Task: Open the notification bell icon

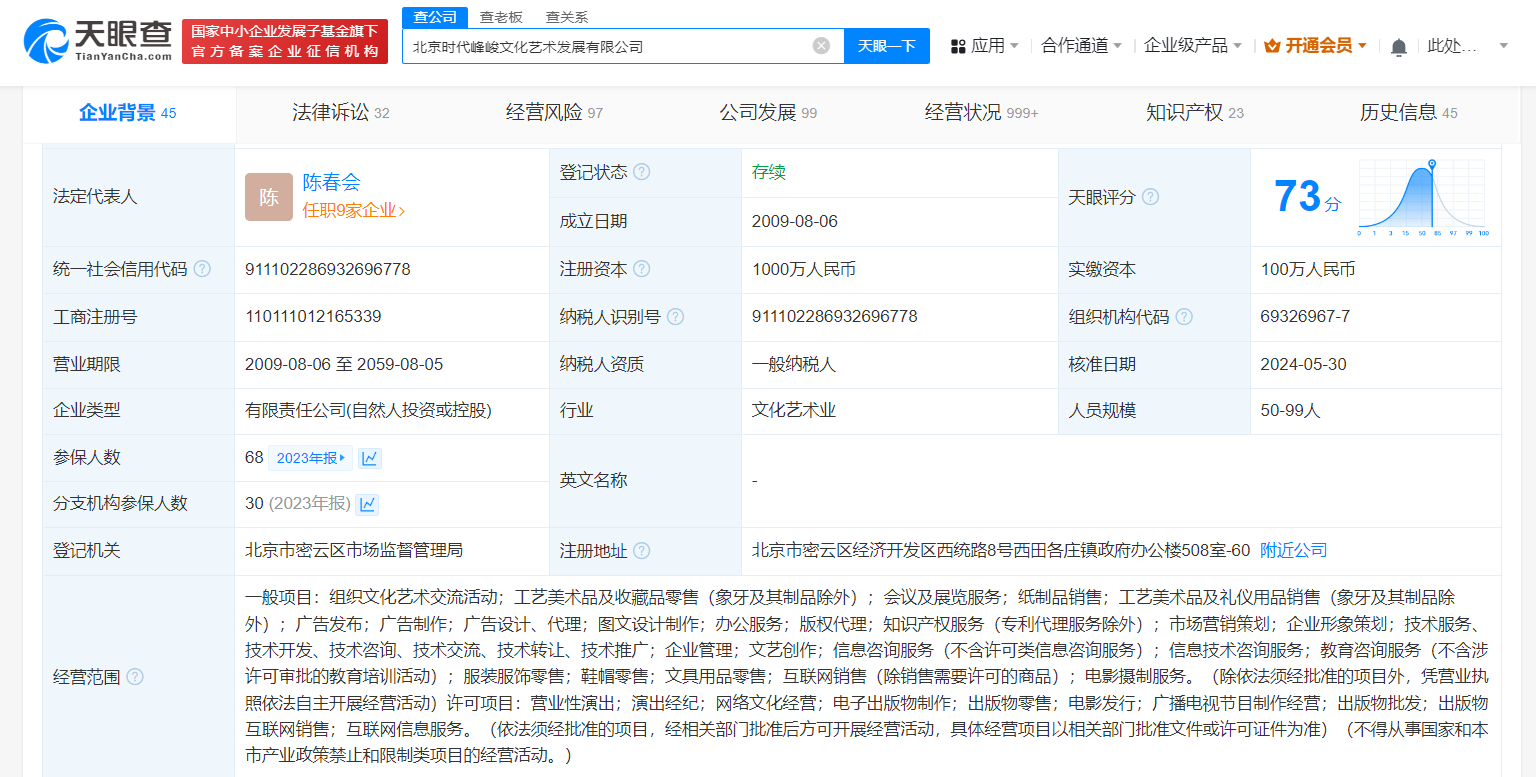Action: coord(1398,46)
